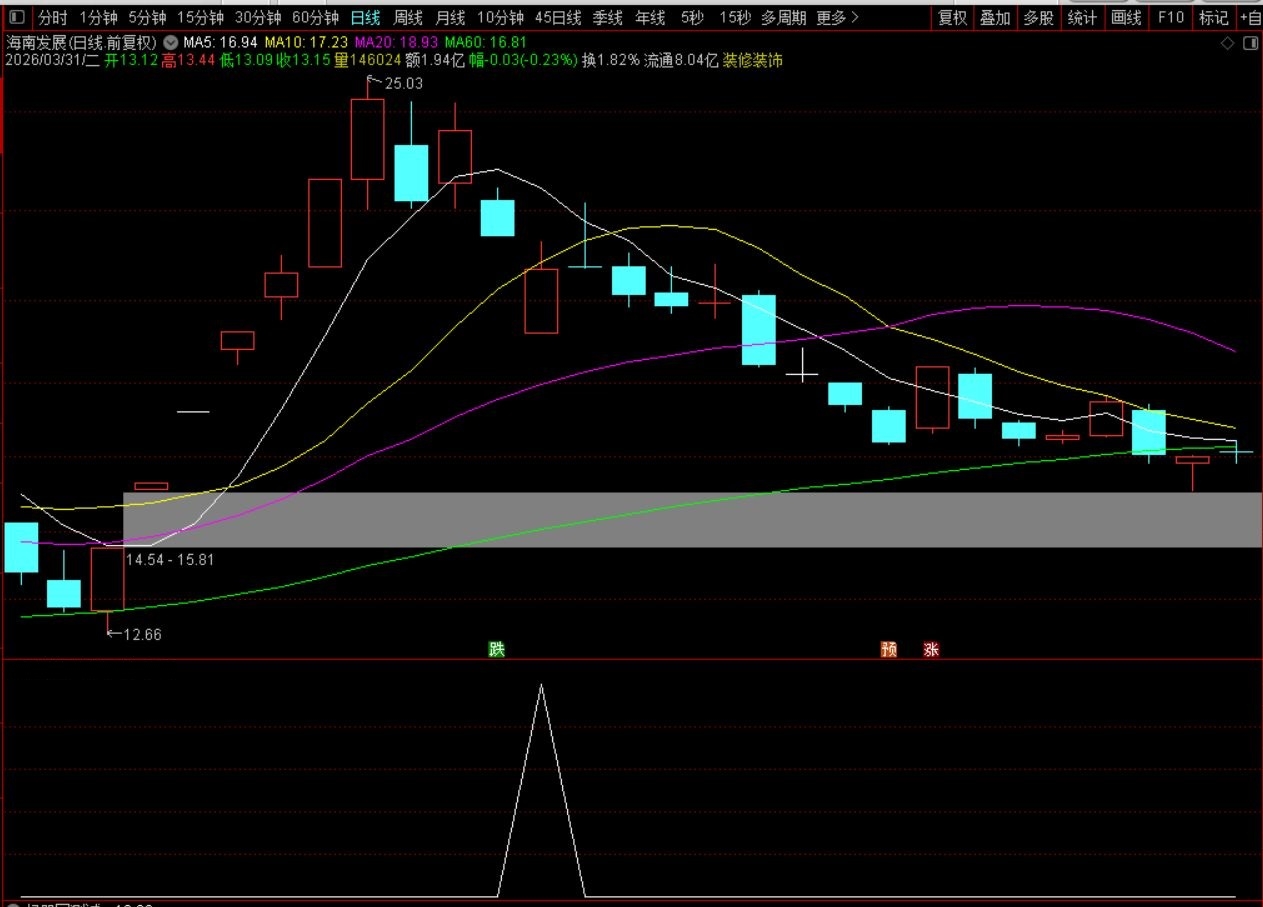Switch to 月线 monthly chart
The height and width of the screenshot is (907, 1263).
pos(449,17)
